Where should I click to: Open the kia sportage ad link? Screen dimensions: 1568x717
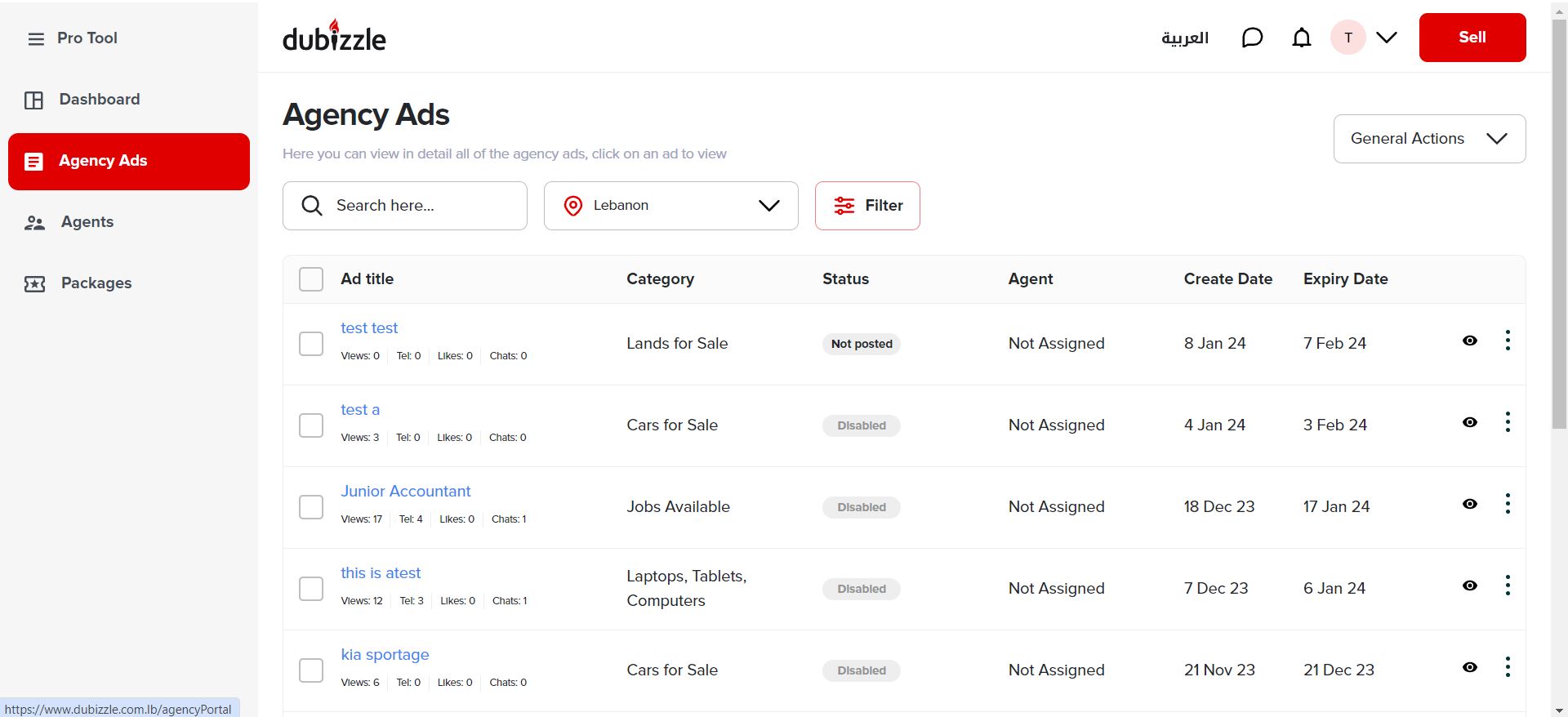[385, 655]
